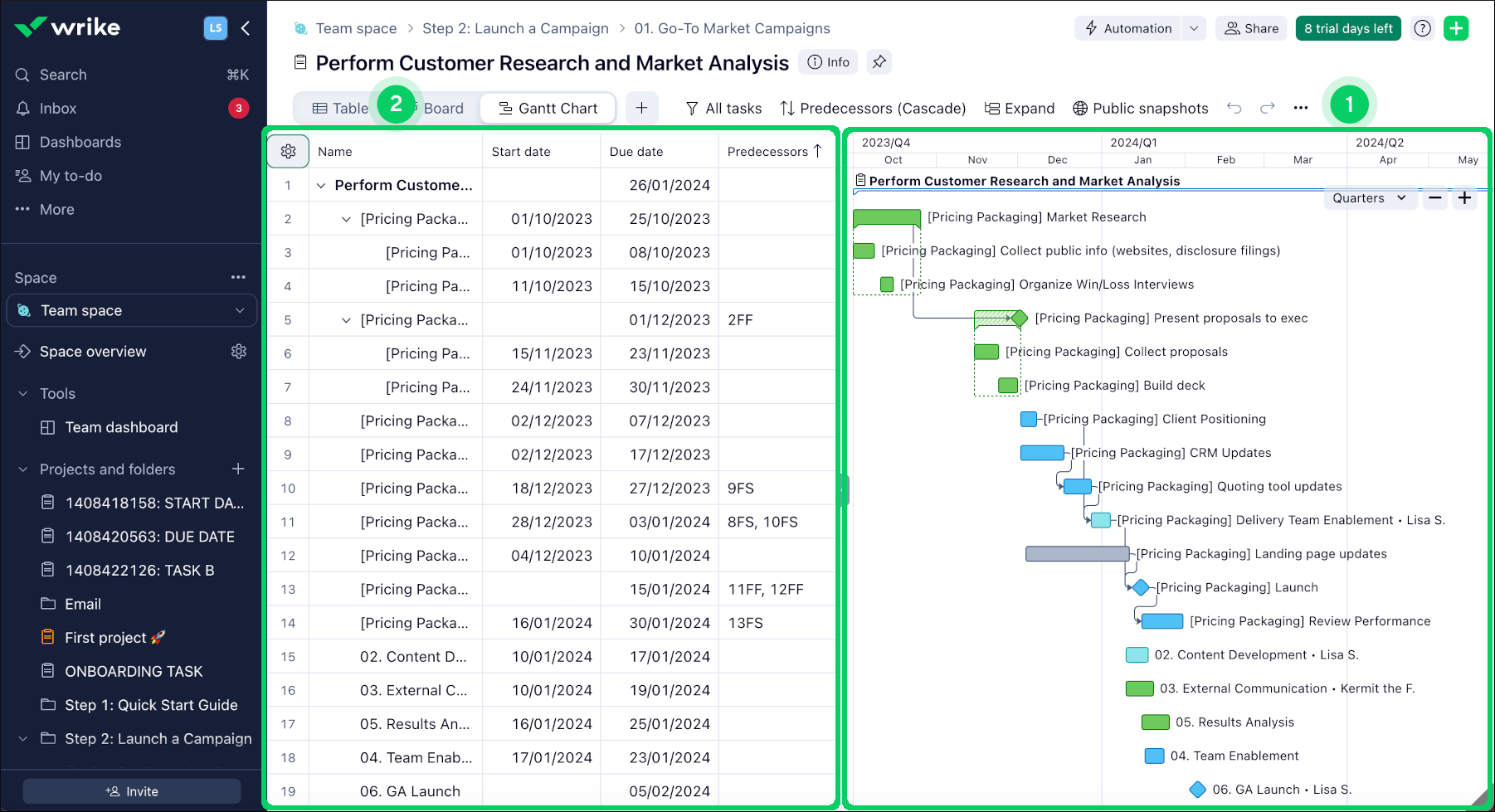Collapse the Tools section in the sidebar

click(23, 394)
